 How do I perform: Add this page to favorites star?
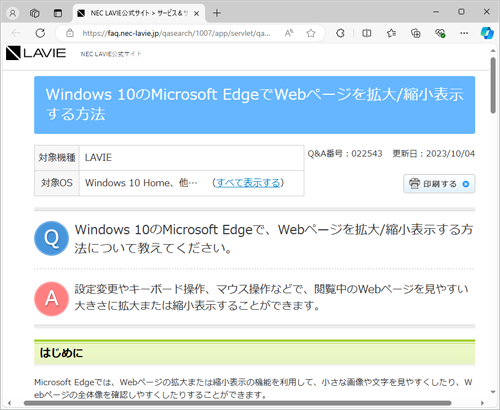coord(311,33)
